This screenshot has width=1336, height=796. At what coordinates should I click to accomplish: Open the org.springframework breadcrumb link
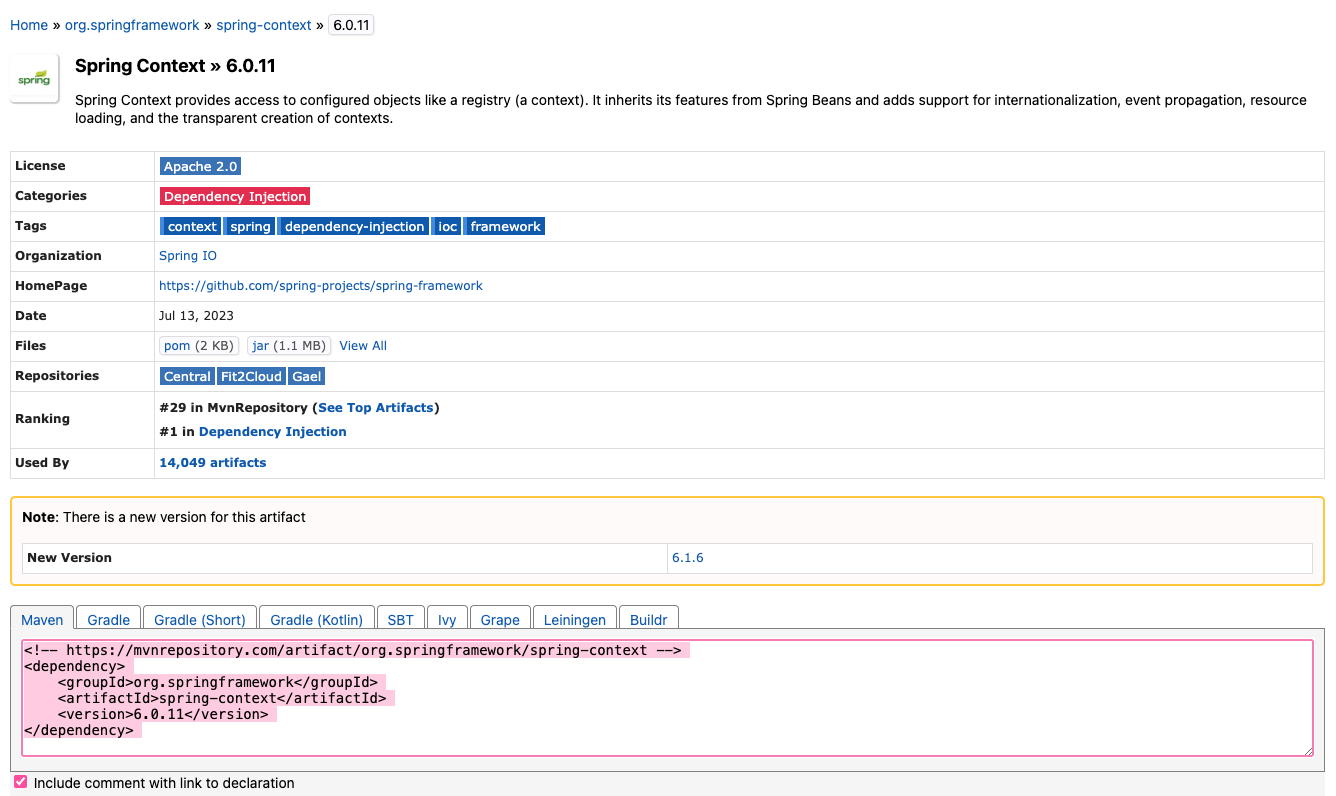(132, 25)
